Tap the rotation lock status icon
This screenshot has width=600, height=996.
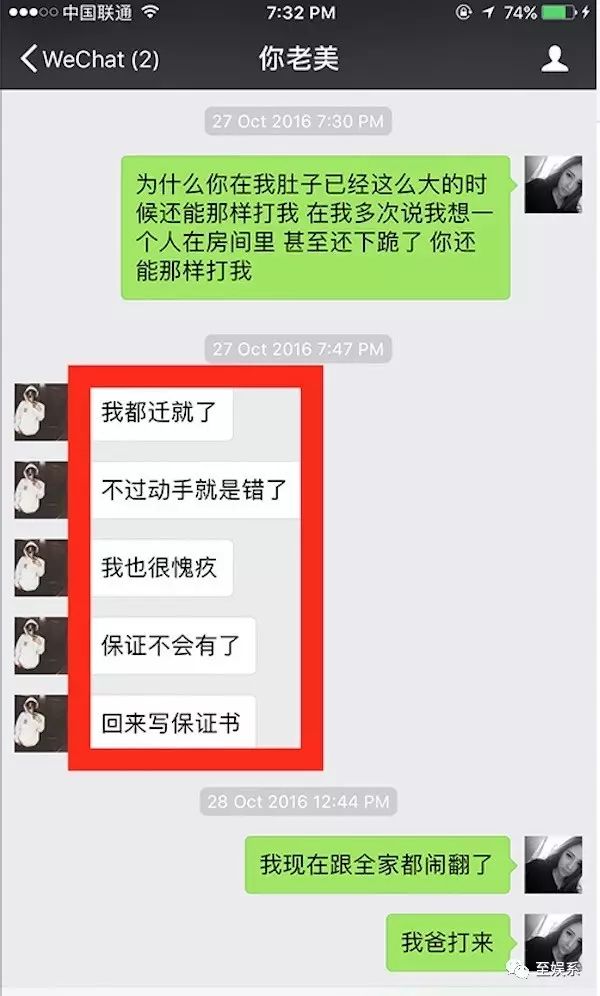point(464,12)
